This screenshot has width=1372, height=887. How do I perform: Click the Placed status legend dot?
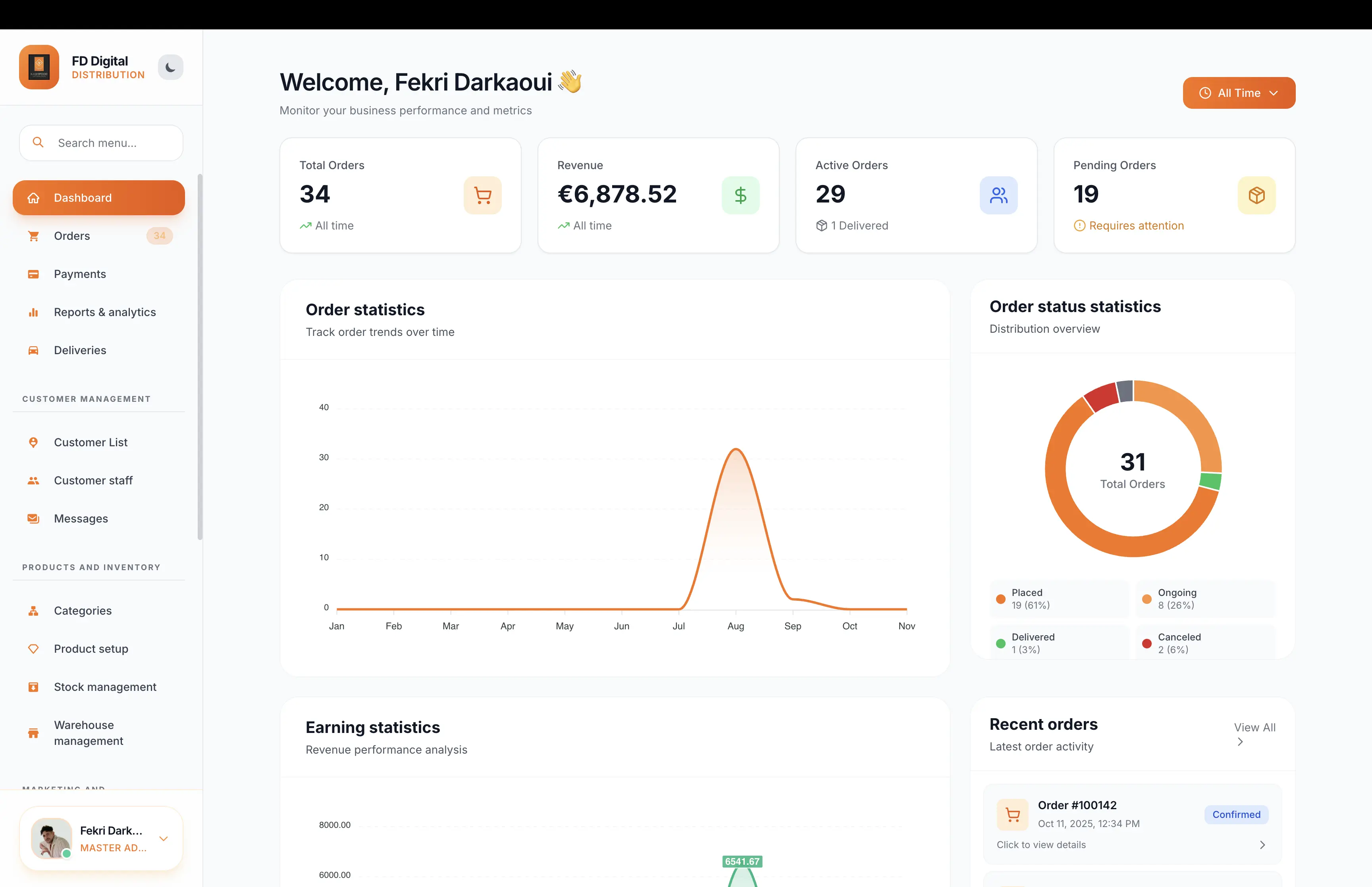(x=1002, y=599)
